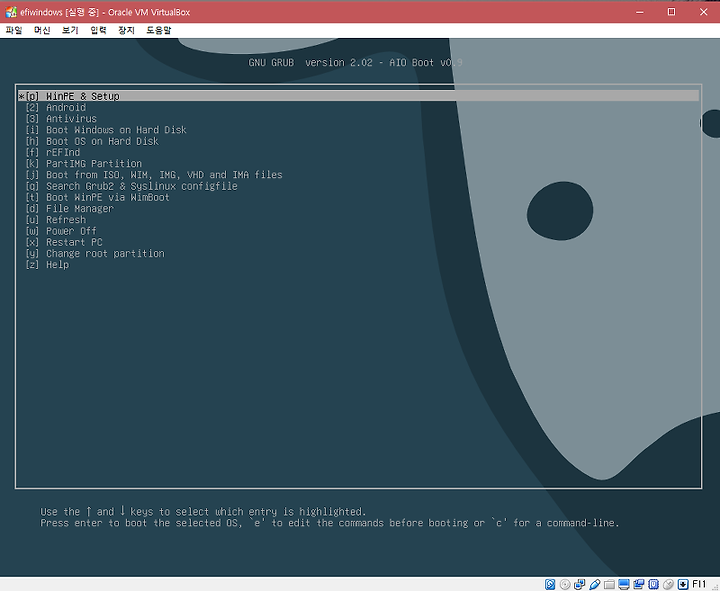Select the Android boot entry

point(358,107)
